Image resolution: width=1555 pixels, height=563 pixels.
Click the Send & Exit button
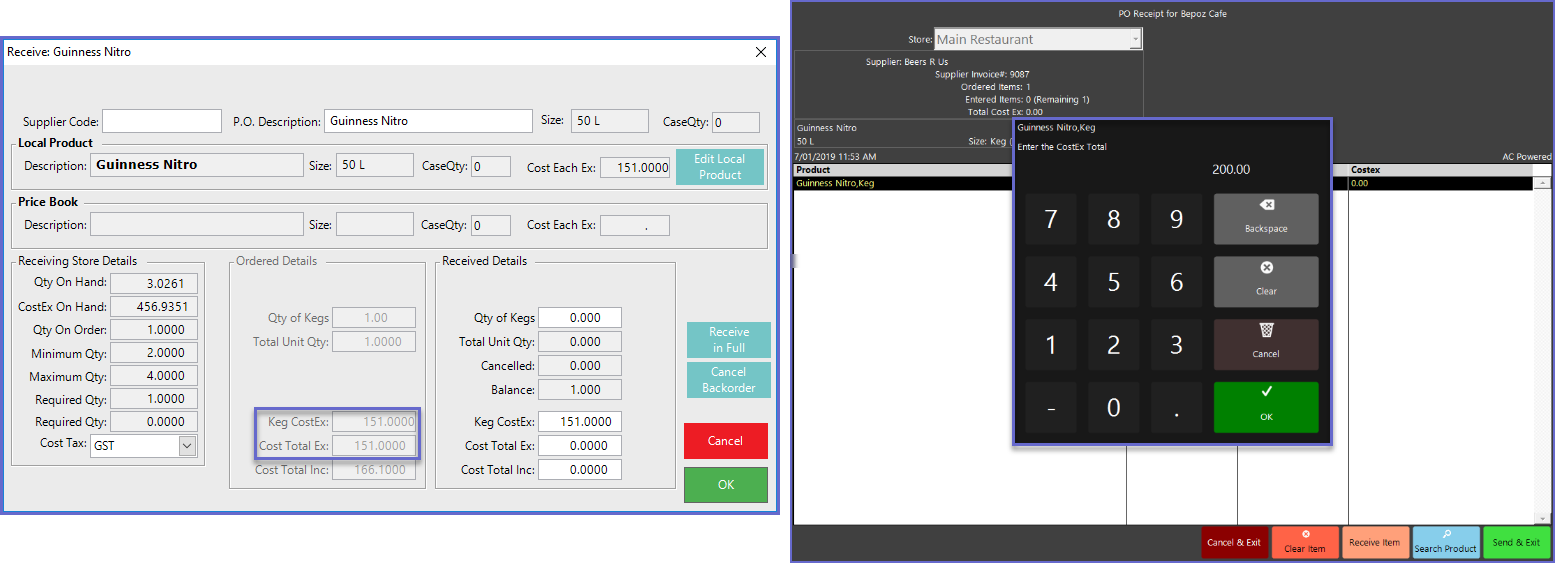[1516, 542]
